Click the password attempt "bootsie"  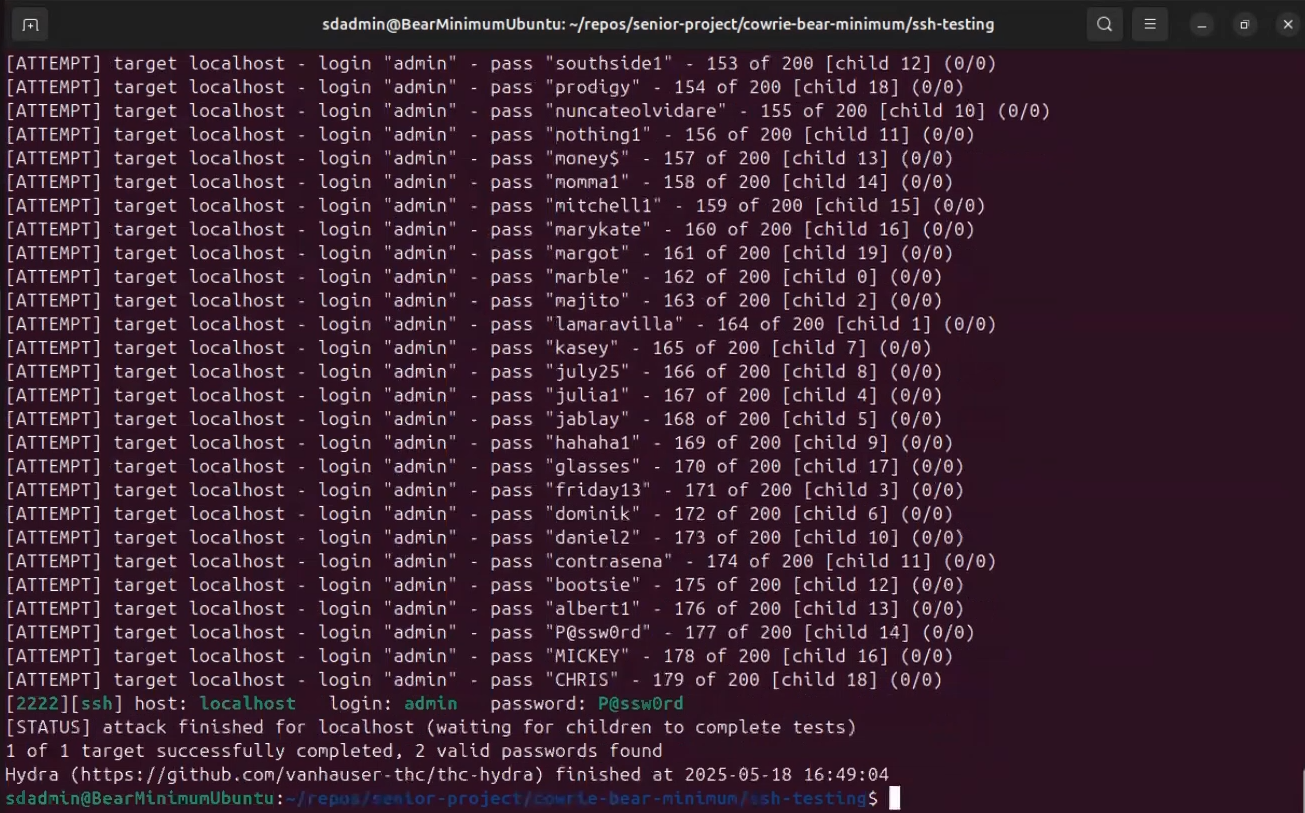pyautogui.click(x=593, y=585)
